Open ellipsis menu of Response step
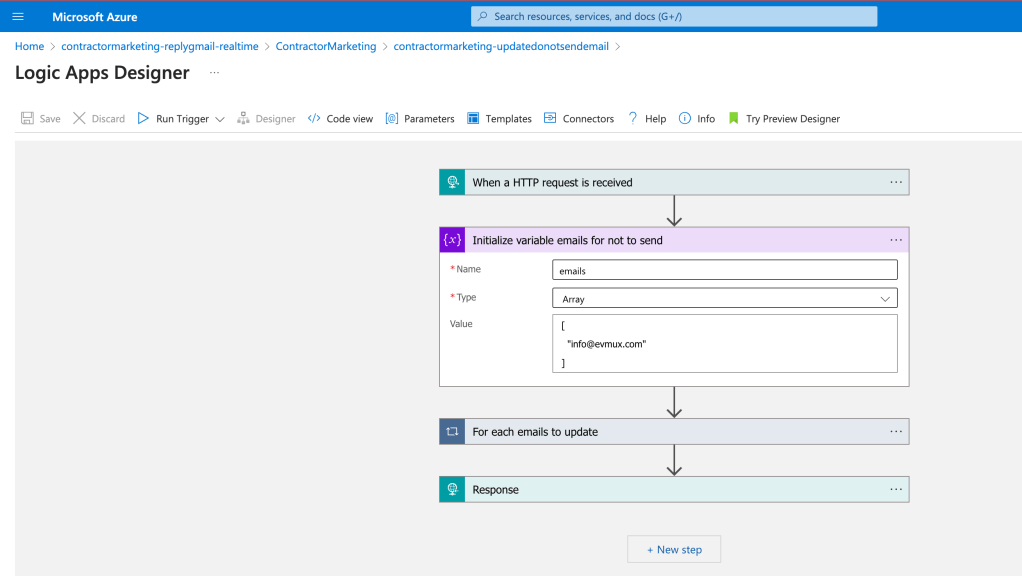This screenshot has width=1022, height=576. click(896, 489)
